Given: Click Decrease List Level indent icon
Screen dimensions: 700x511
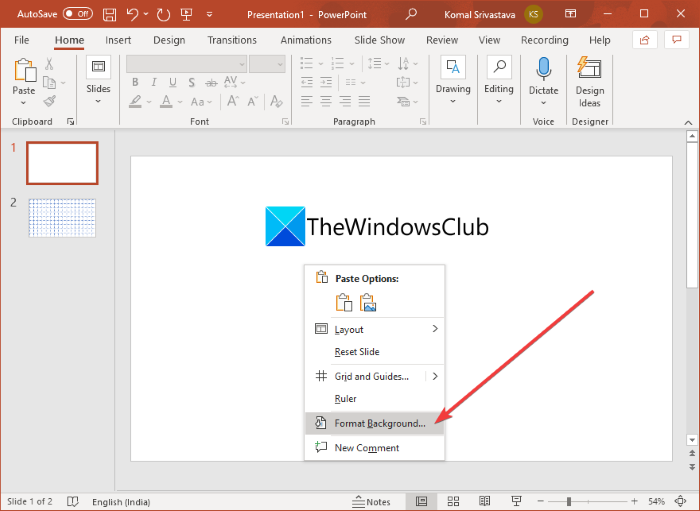Looking at the screenshot, I should [307, 83].
